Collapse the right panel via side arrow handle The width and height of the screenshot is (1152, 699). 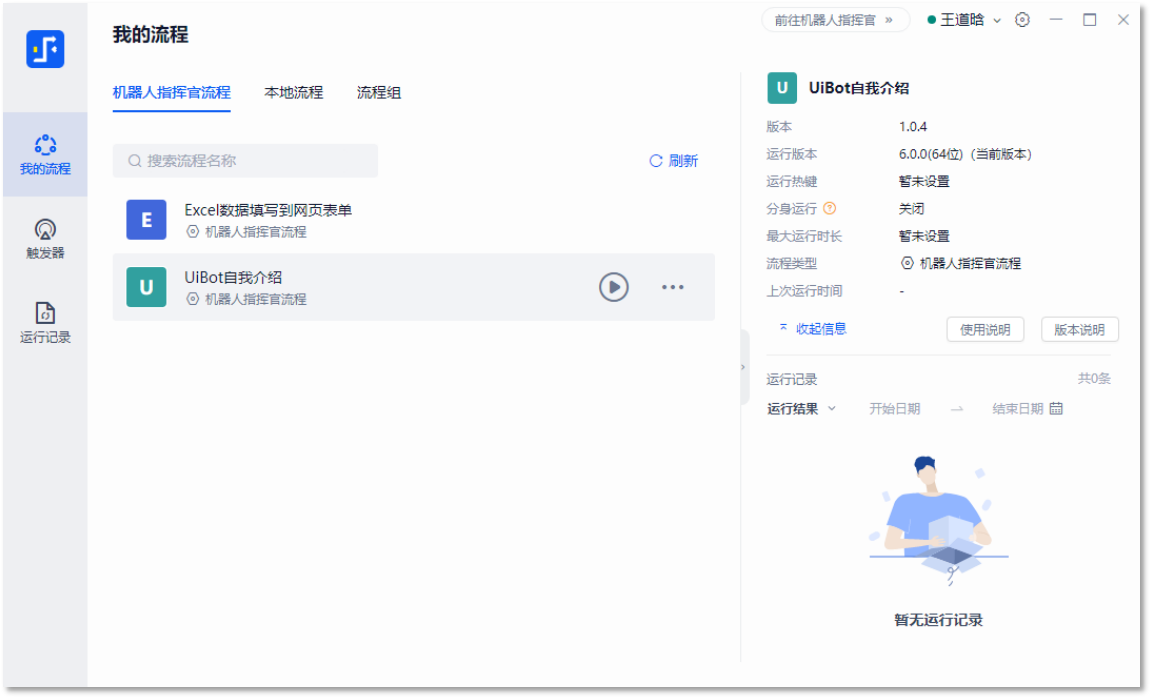click(x=744, y=367)
